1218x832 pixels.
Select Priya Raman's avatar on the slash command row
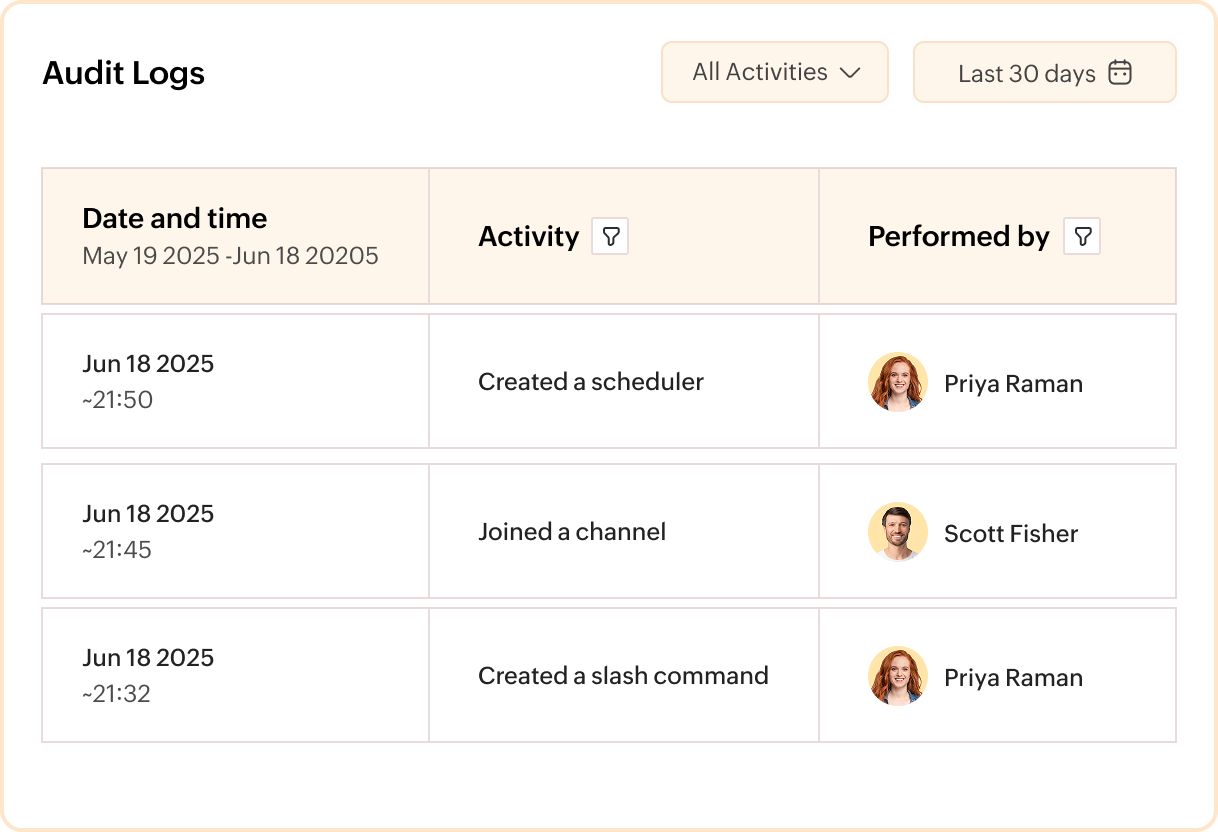pyautogui.click(x=897, y=676)
